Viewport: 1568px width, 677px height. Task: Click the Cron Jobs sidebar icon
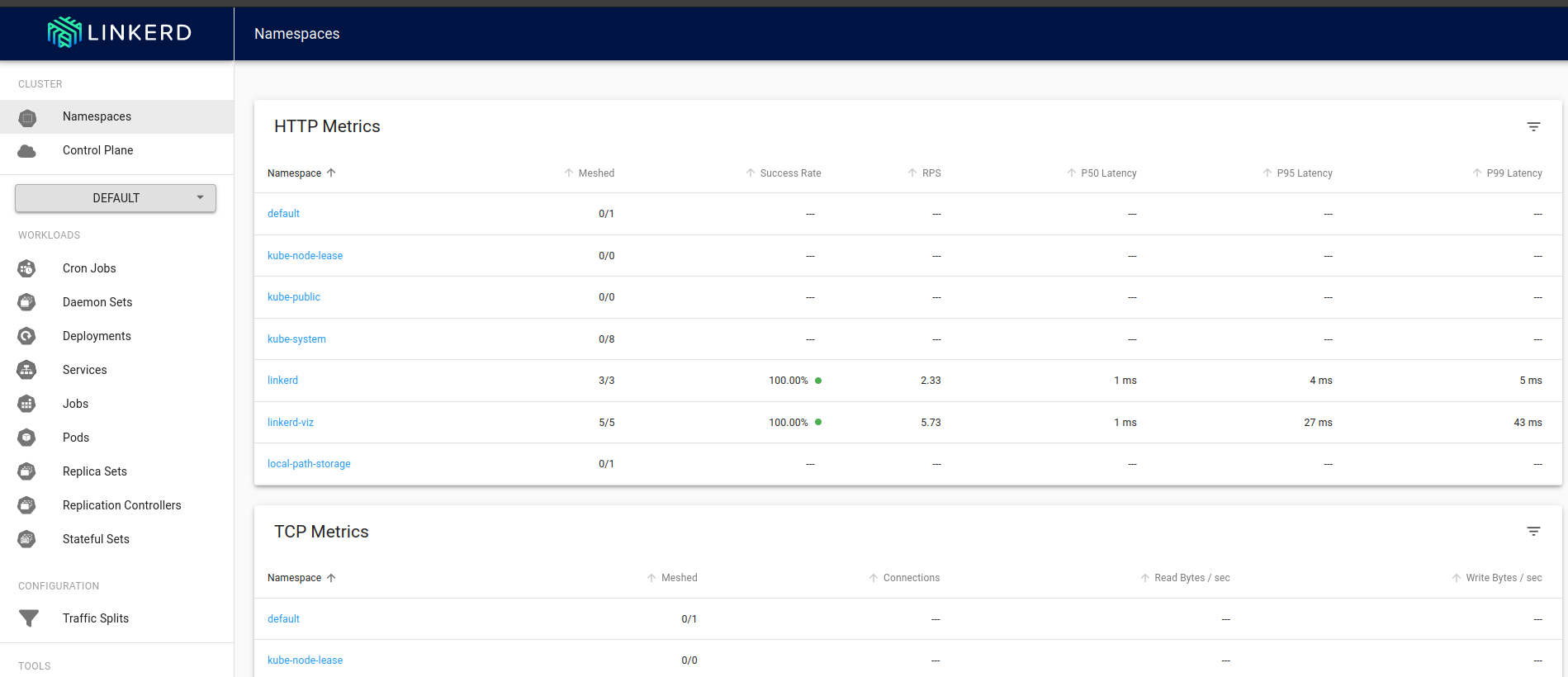26,268
